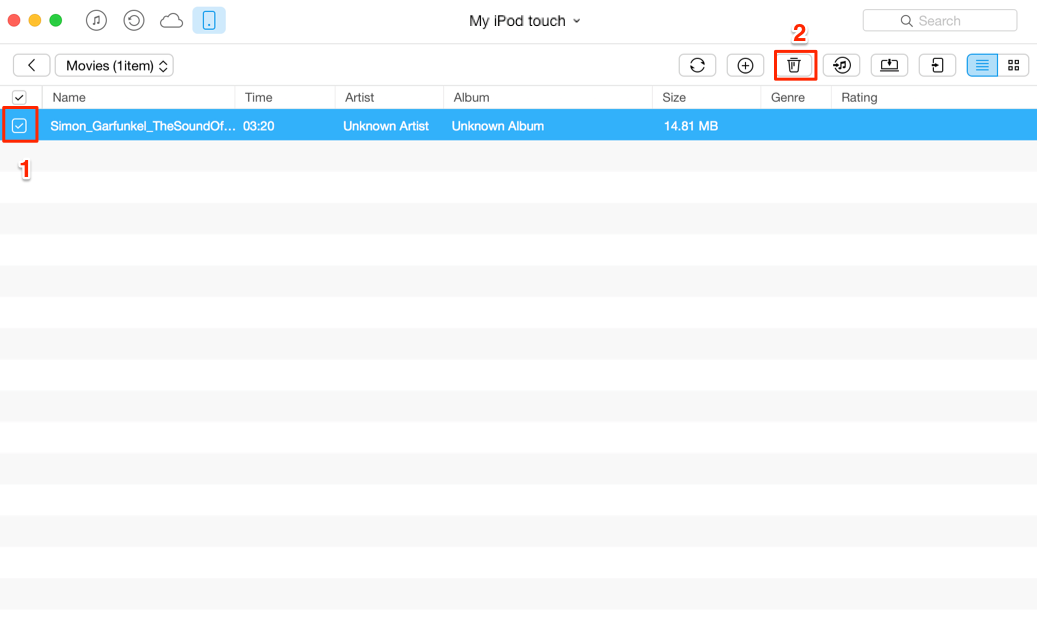This screenshot has width=1037, height=636.
Task: Open the My iPod touch device dropdown
Action: click(524, 21)
